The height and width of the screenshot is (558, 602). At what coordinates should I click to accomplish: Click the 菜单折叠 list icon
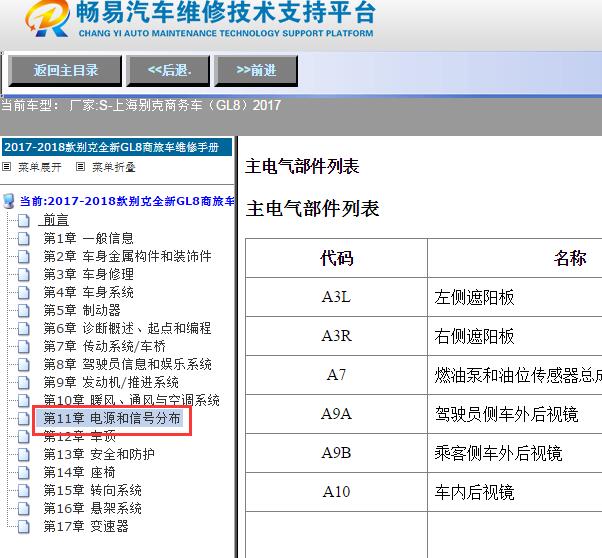click(x=80, y=167)
